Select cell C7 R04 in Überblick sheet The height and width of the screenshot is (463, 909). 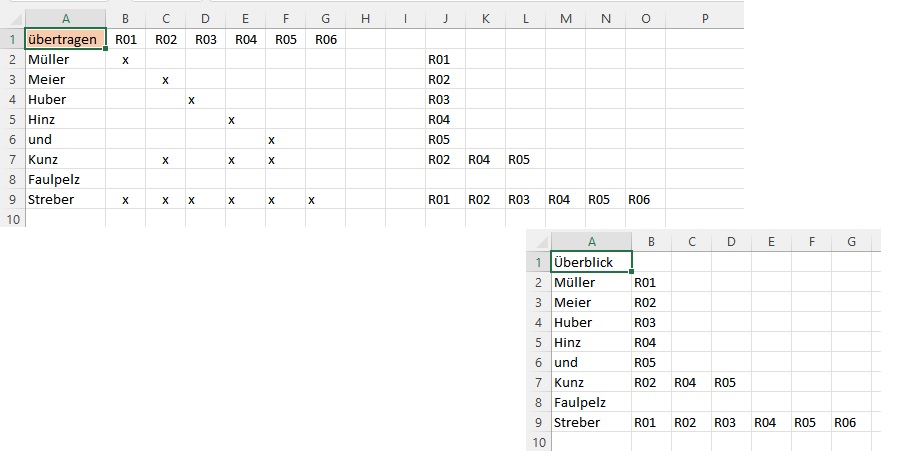[691, 382]
